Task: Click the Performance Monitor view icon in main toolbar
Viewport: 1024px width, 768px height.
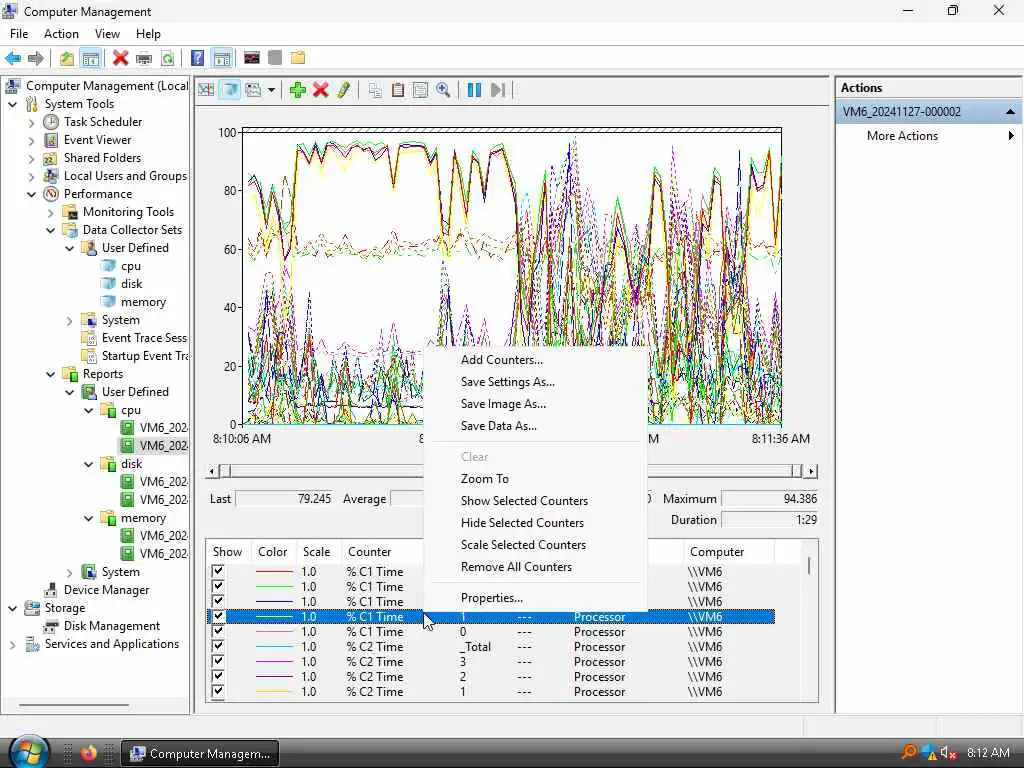Action: (252, 58)
